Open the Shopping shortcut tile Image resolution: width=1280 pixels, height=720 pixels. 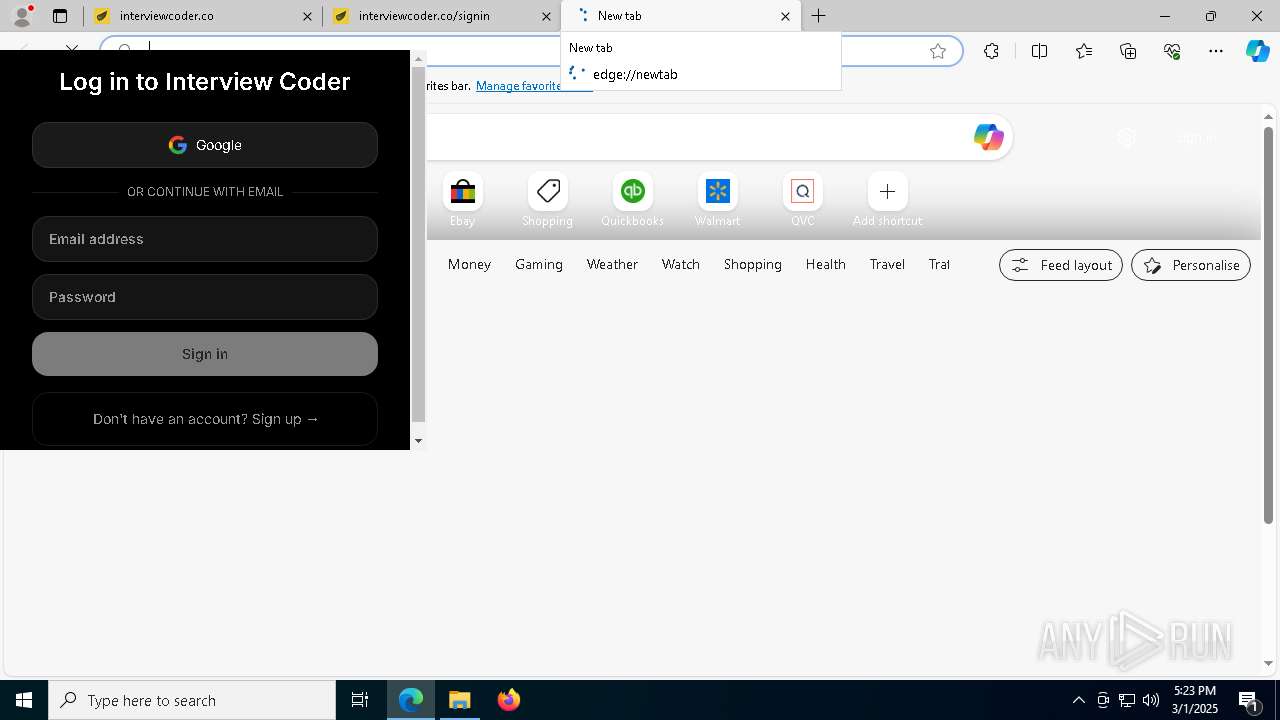(x=547, y=200)
